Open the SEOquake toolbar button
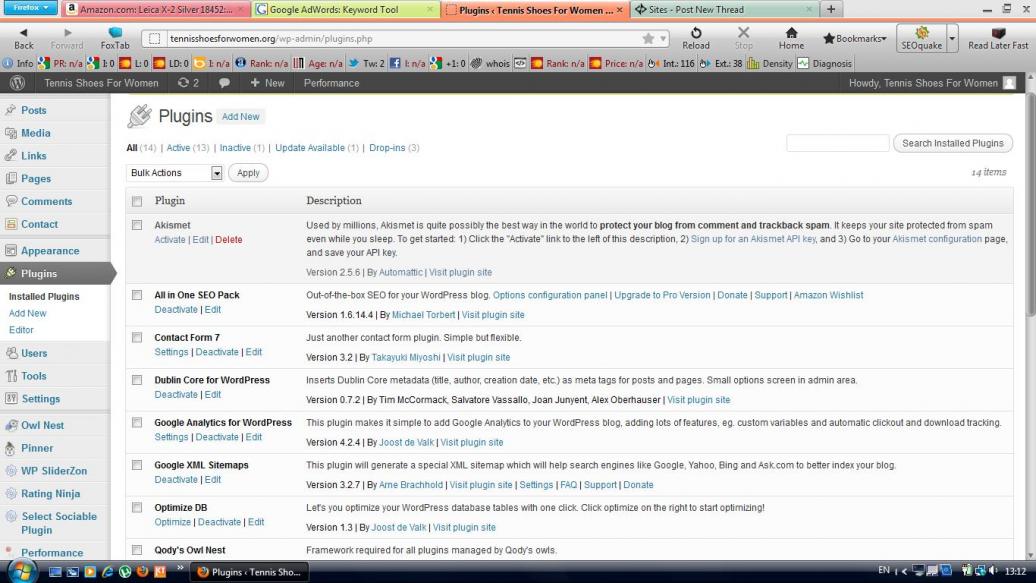 (921, 38)
